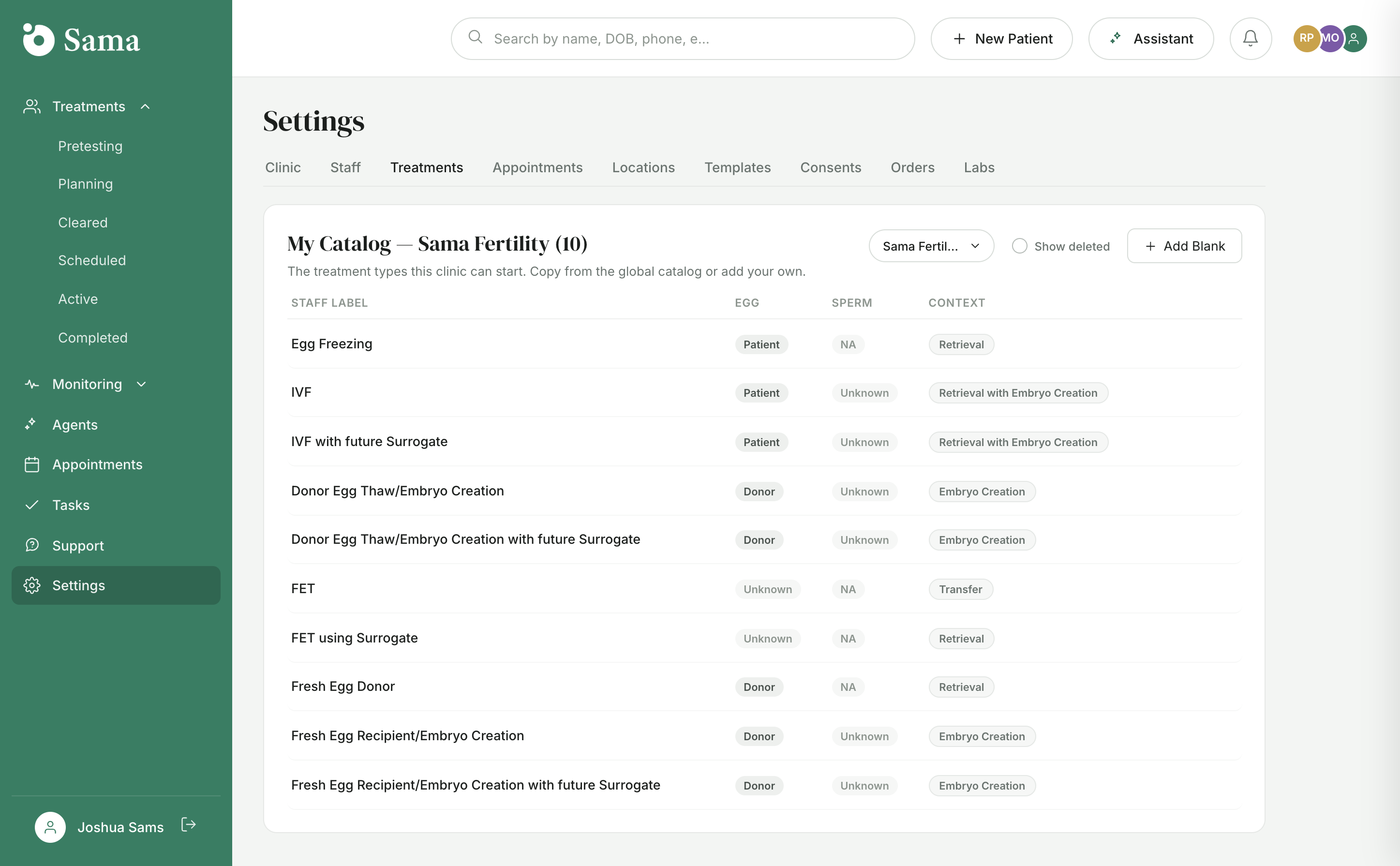Viewport: 1400px width, 866px height.
Task: Open the Assistant button
Action: tap(1151, 38)
